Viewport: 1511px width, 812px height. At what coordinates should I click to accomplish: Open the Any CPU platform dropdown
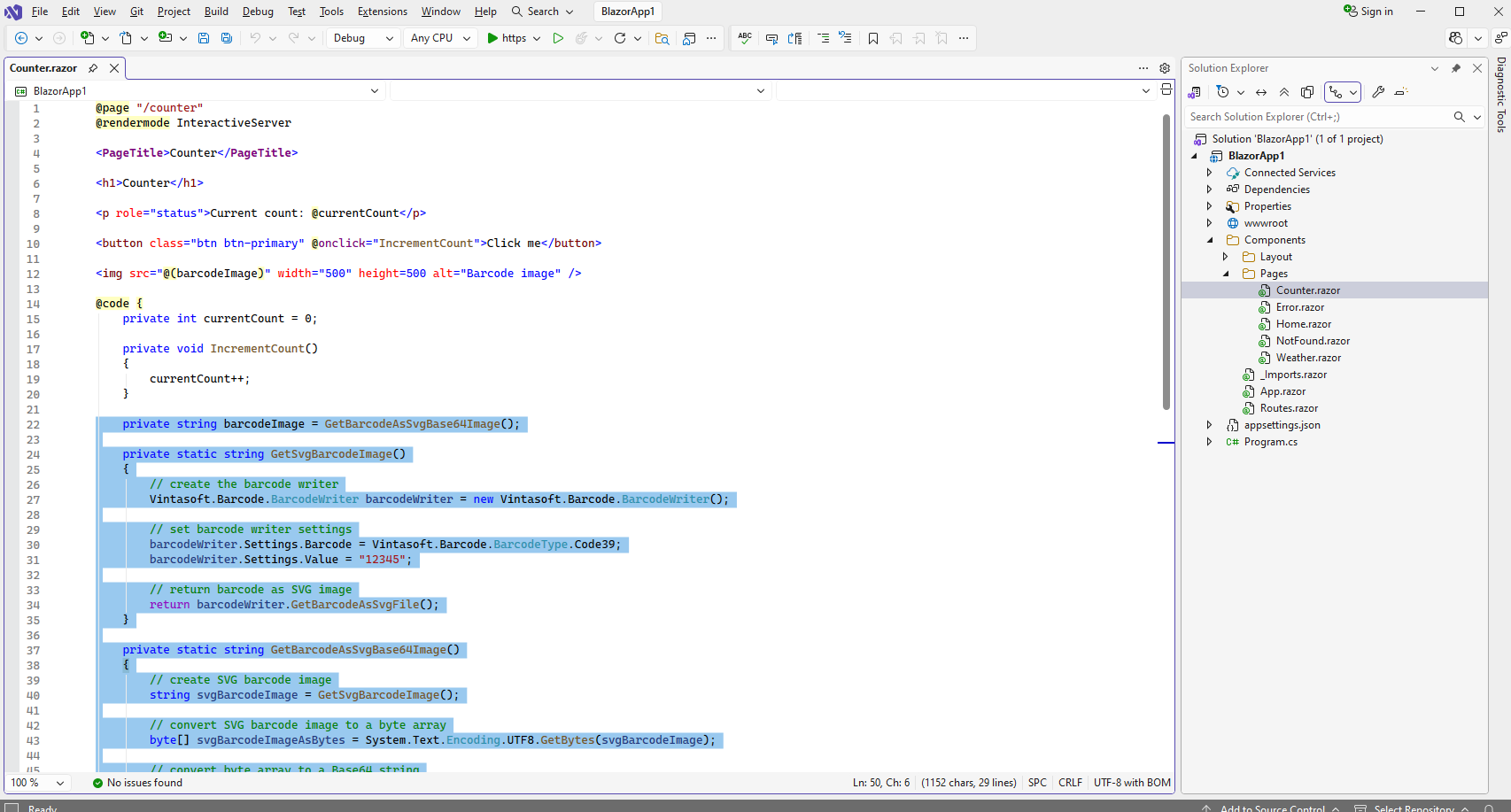[440, 38]
